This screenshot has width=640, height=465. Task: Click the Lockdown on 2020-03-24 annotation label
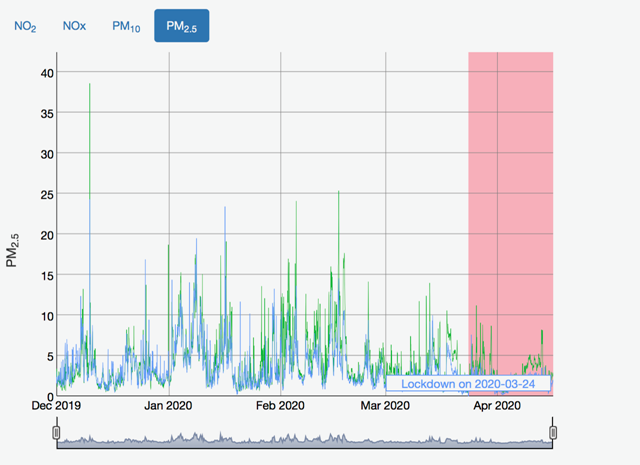tap(470, 384)
